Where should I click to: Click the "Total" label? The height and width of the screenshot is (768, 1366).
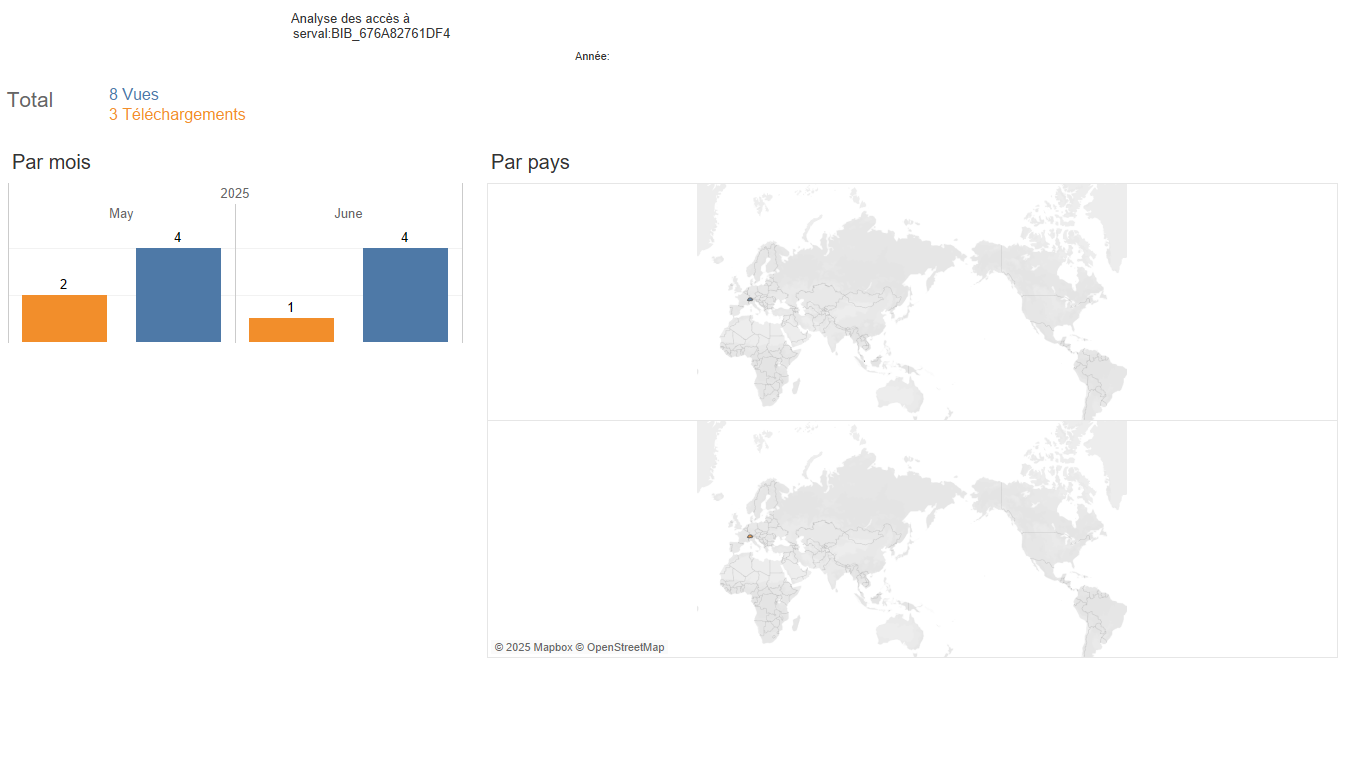(x=30, y=100)
